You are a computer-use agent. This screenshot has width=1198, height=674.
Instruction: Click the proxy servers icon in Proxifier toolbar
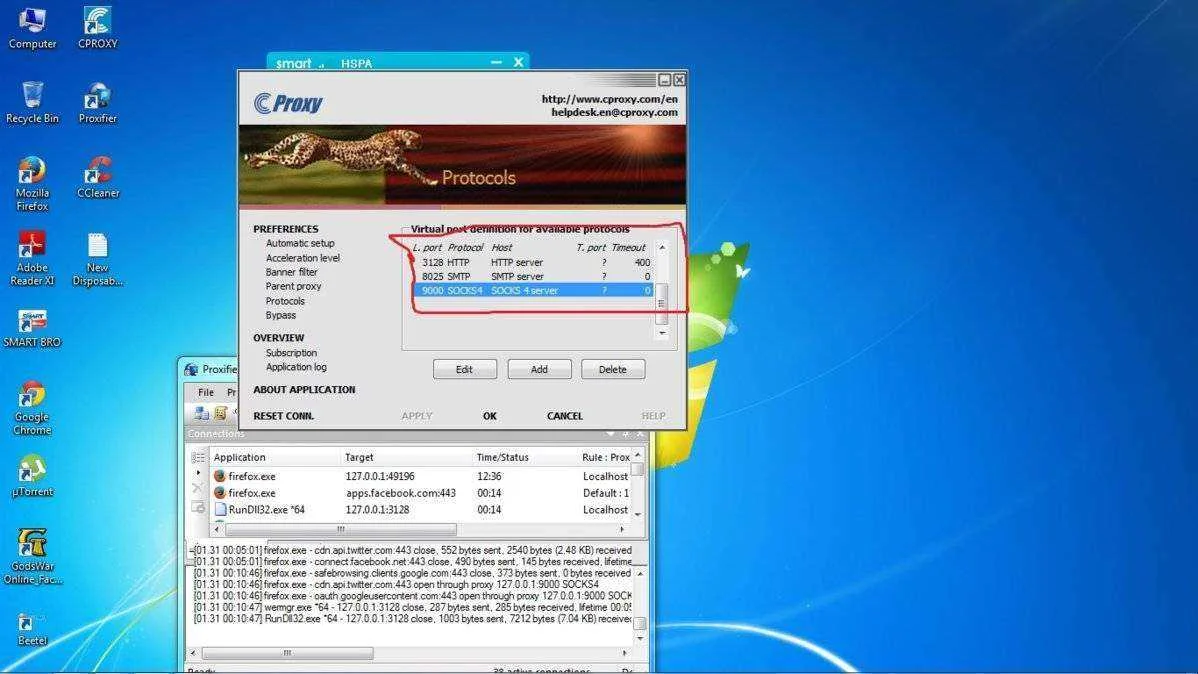[x=202, y=413]
